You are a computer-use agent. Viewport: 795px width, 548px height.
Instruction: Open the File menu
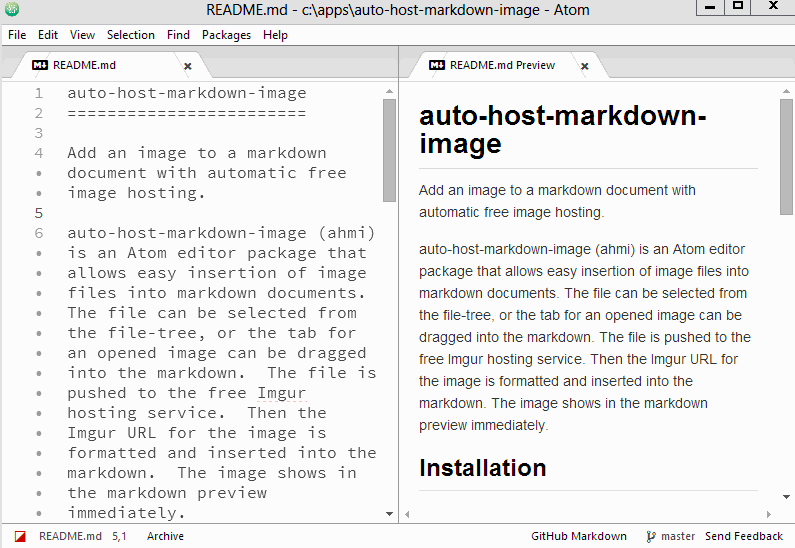point(17,35)
